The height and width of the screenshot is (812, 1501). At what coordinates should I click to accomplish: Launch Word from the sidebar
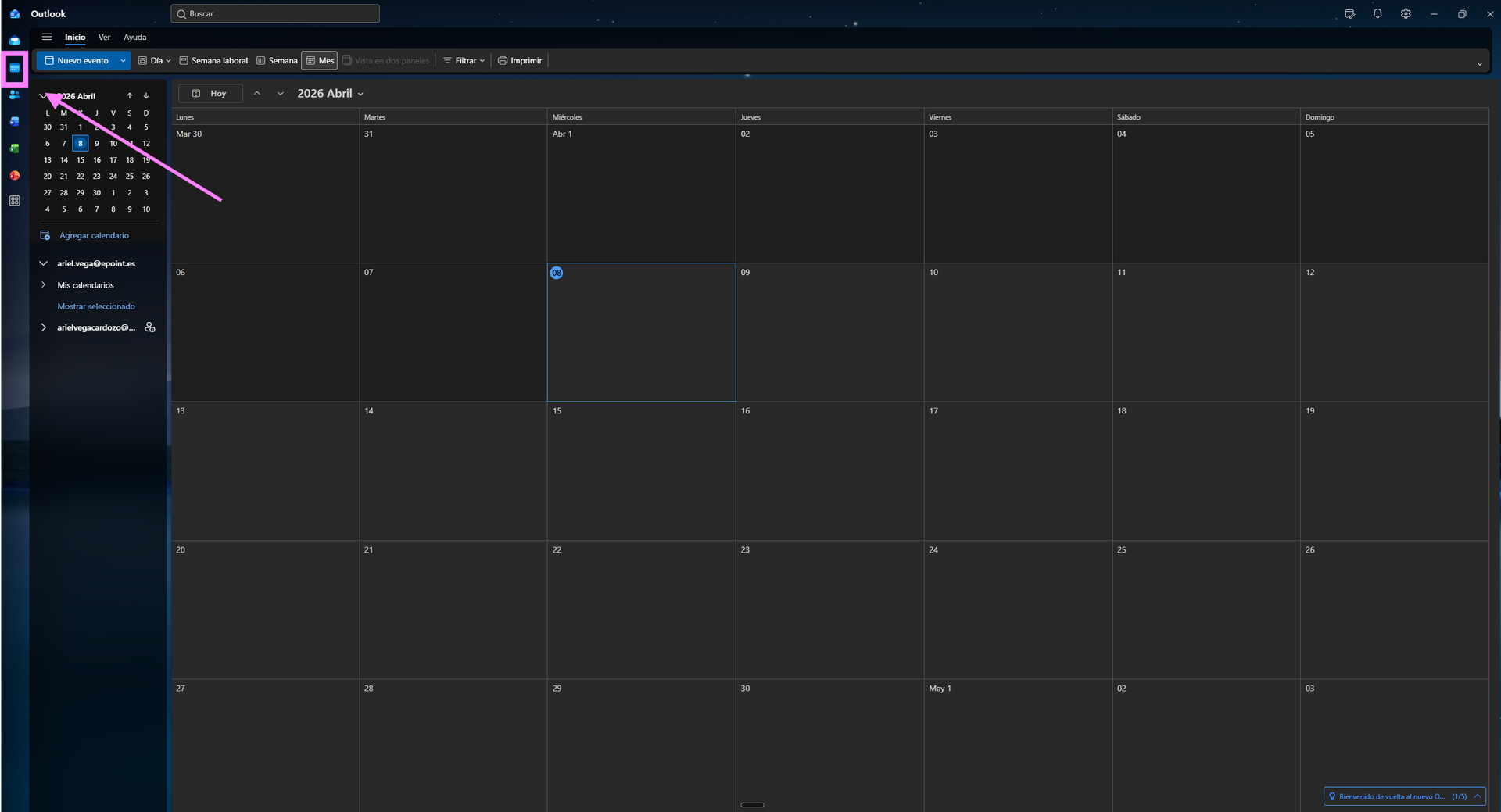(x=14, y=121)
